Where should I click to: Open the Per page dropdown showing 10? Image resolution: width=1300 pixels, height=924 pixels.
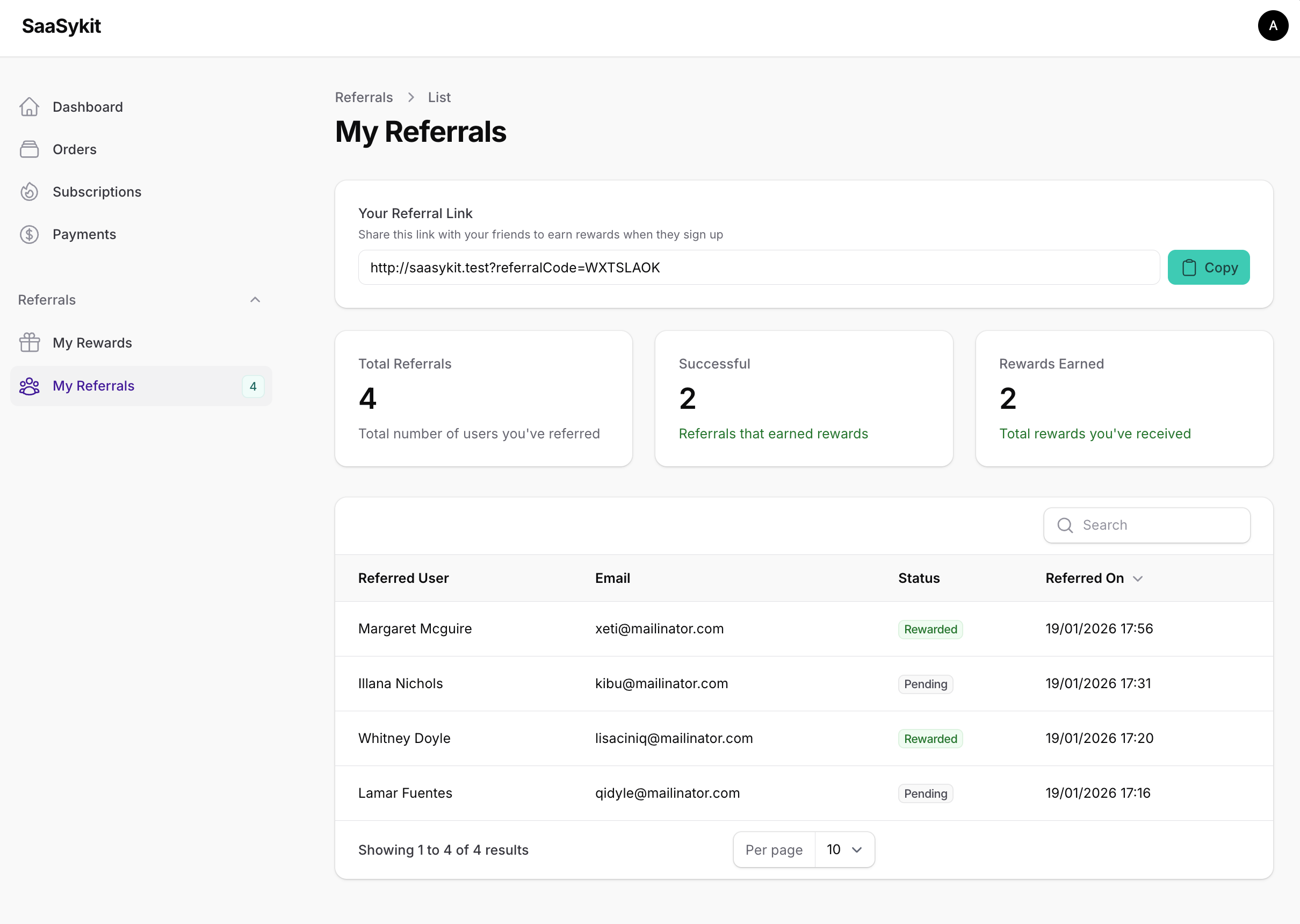(844, 849)
